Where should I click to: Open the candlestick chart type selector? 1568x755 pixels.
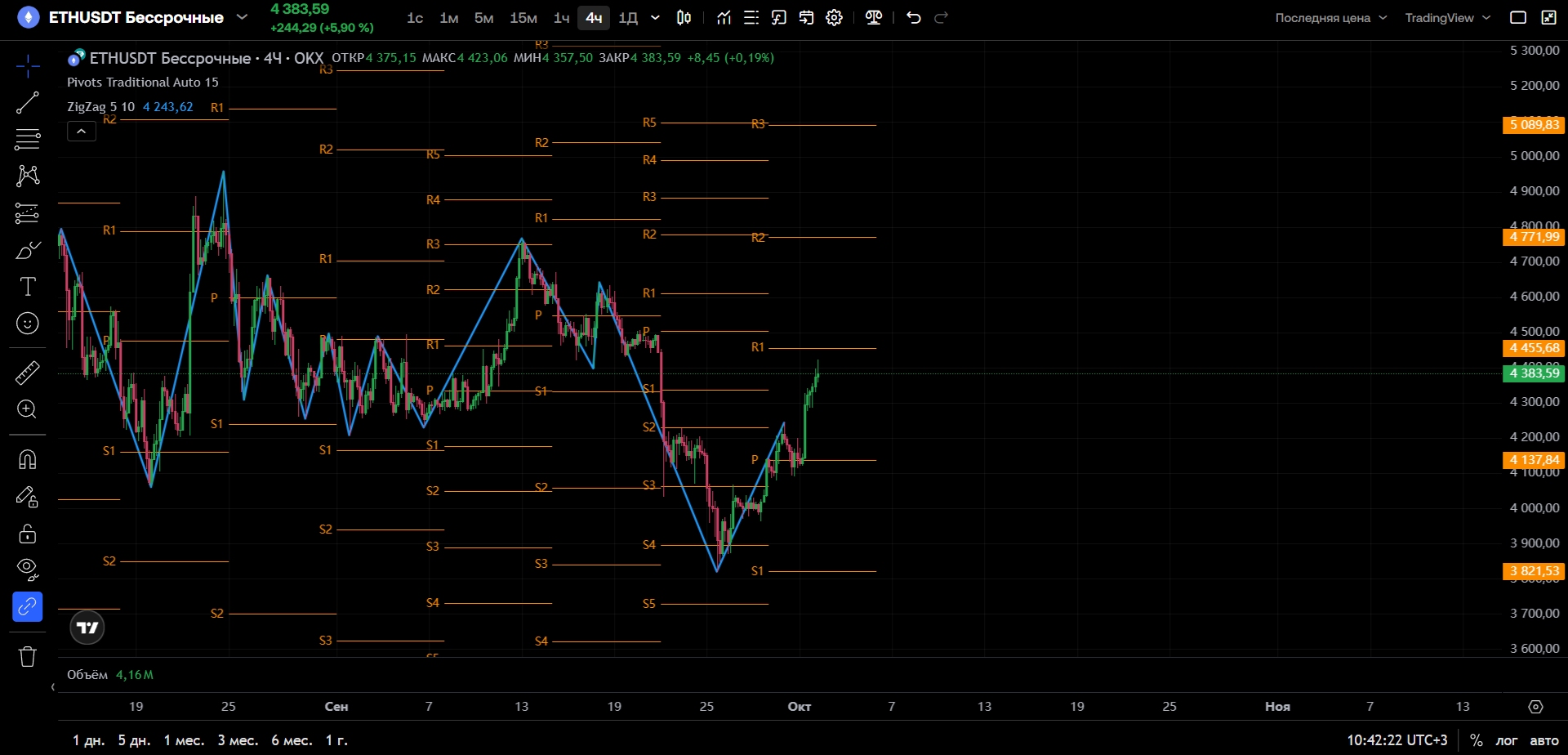tap(684, 17)
